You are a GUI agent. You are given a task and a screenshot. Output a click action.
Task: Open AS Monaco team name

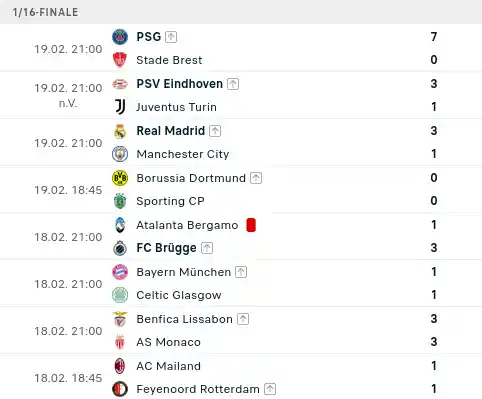168,342
